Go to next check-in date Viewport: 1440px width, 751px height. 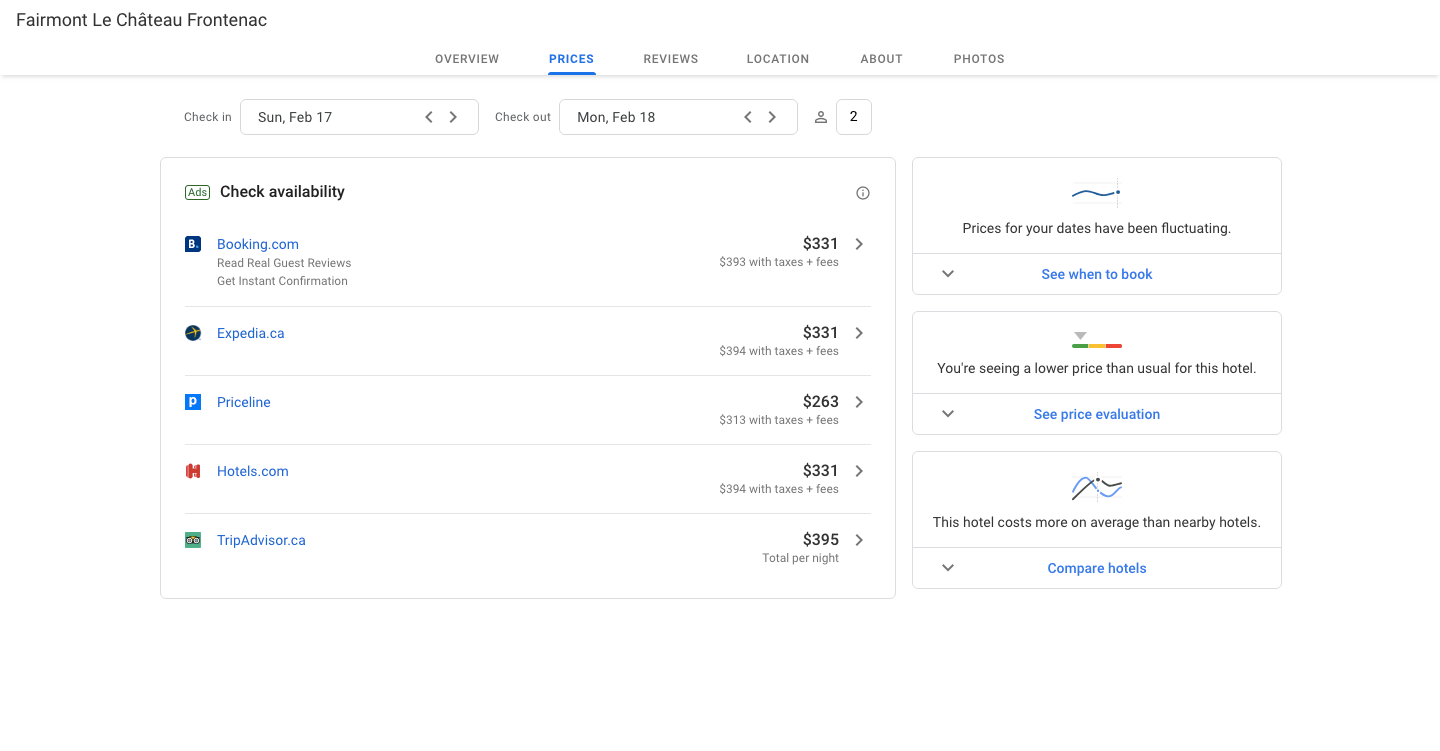[x=453, y=117]
